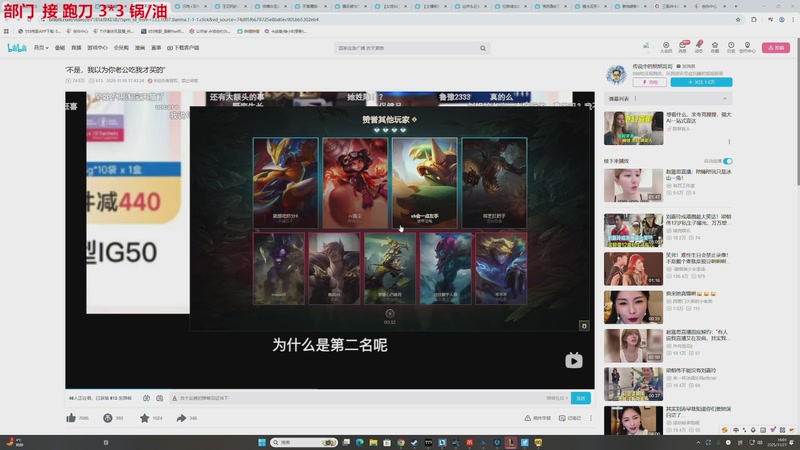Open the recommended video thumbnail with 01:16 duration
Screen dimensions: 800x450
pyautogui.click(x=633, y=268)
